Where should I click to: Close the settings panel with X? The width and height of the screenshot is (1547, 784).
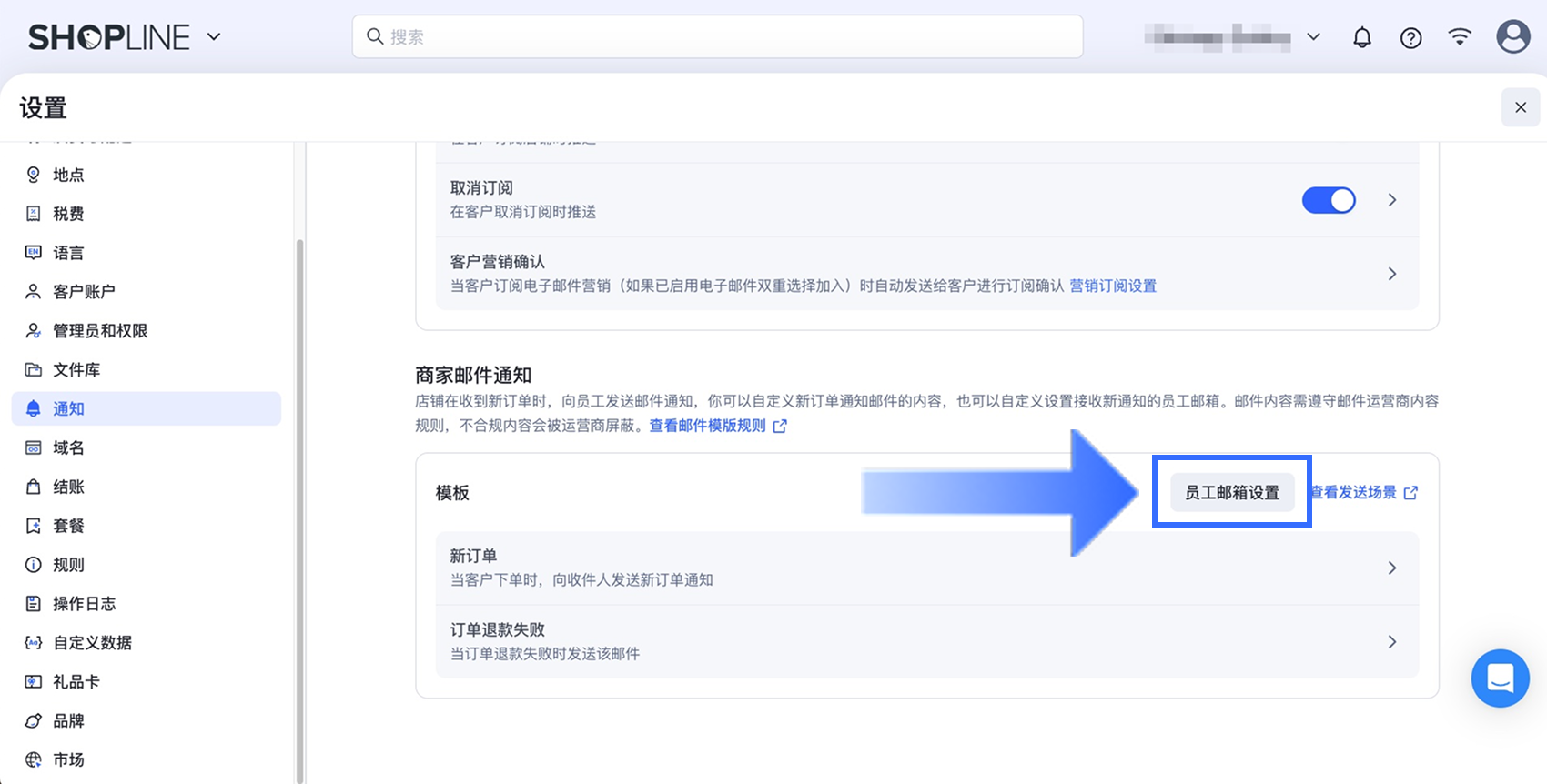[1521, 107]
